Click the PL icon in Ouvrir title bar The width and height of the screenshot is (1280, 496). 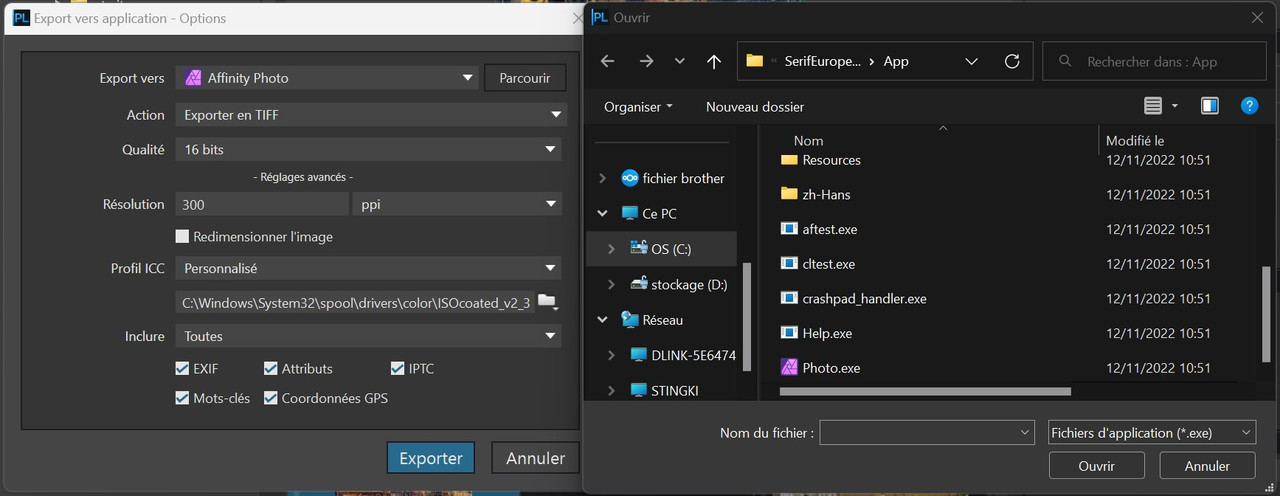[599, 17]
